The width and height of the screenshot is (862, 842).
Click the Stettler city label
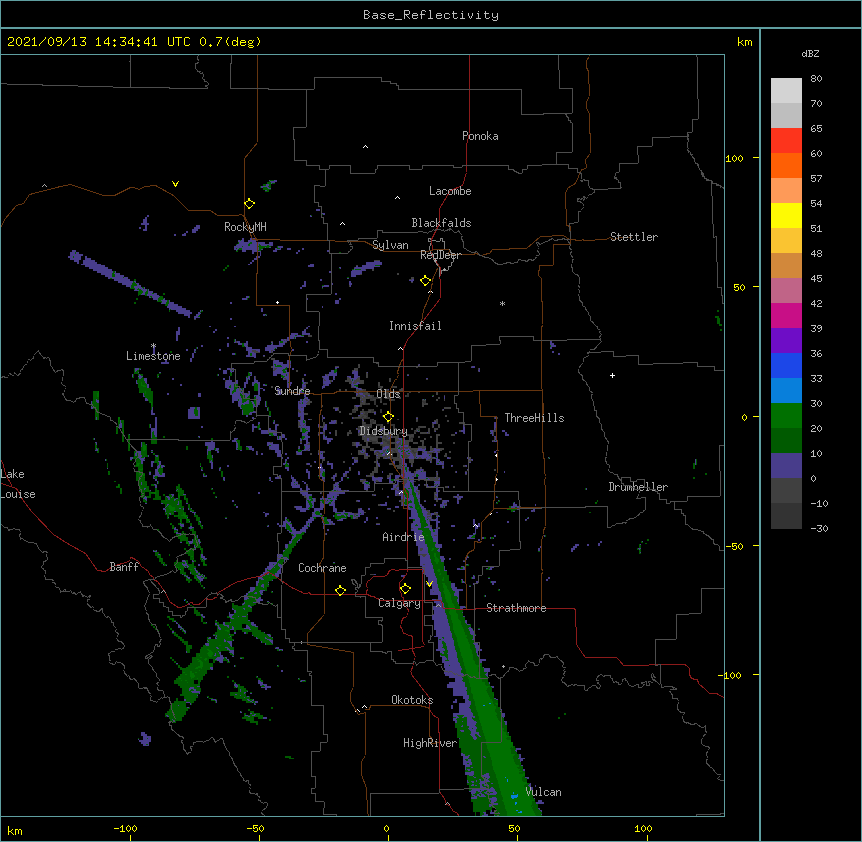click(634, 237)
